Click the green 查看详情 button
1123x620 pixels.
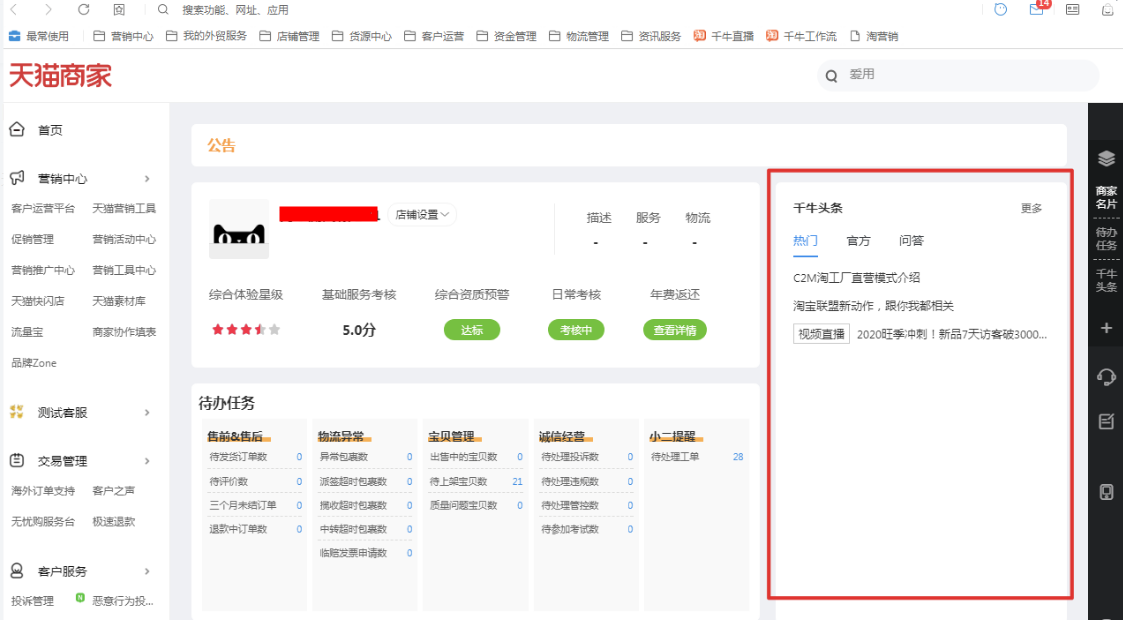click(675, 330)
